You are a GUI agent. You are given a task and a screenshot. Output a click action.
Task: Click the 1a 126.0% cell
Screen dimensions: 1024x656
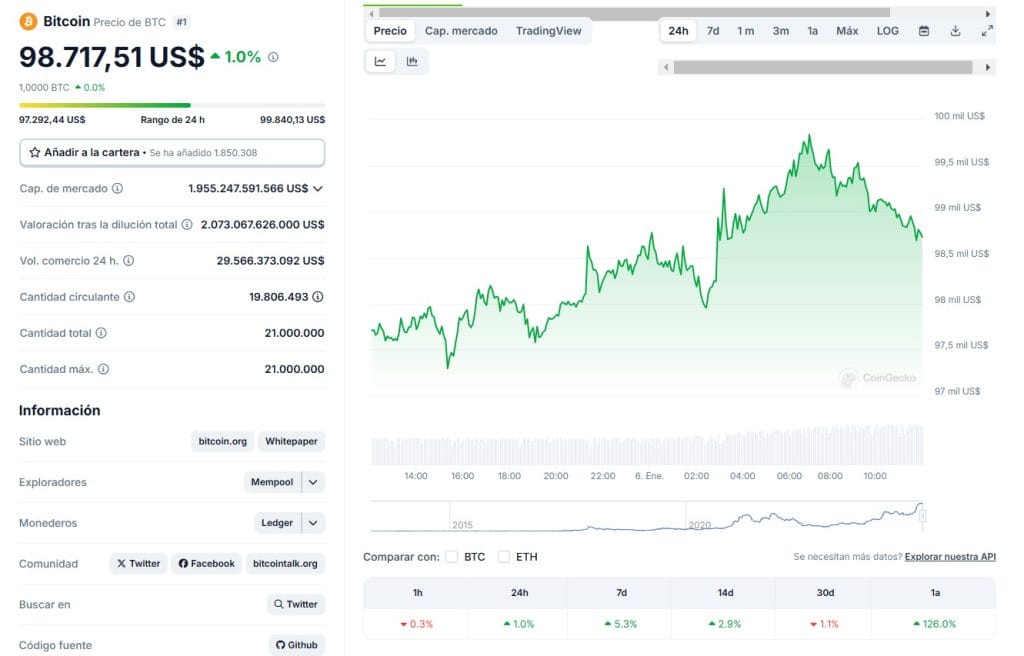point(935,624)
